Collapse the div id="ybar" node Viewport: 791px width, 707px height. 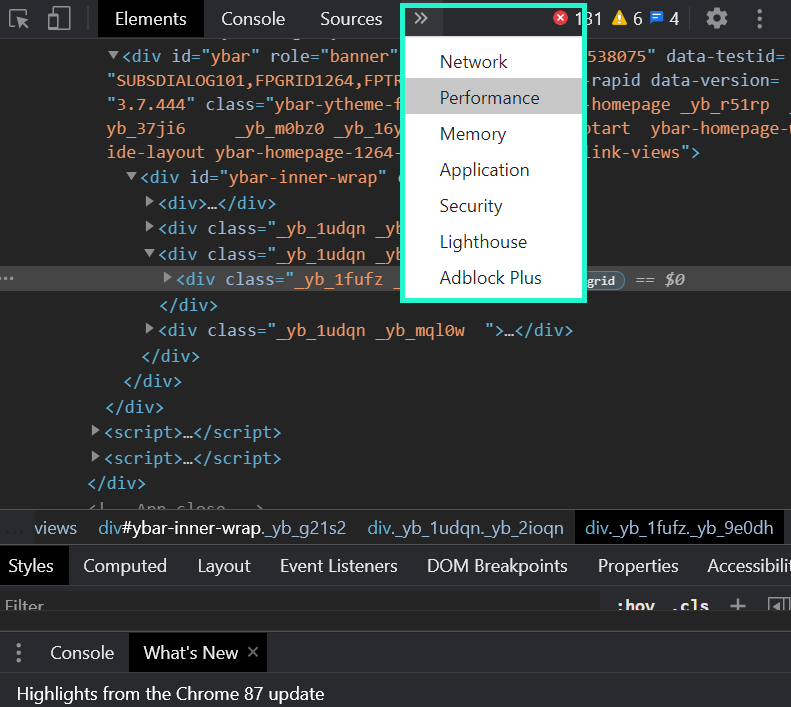coord(114,55)
